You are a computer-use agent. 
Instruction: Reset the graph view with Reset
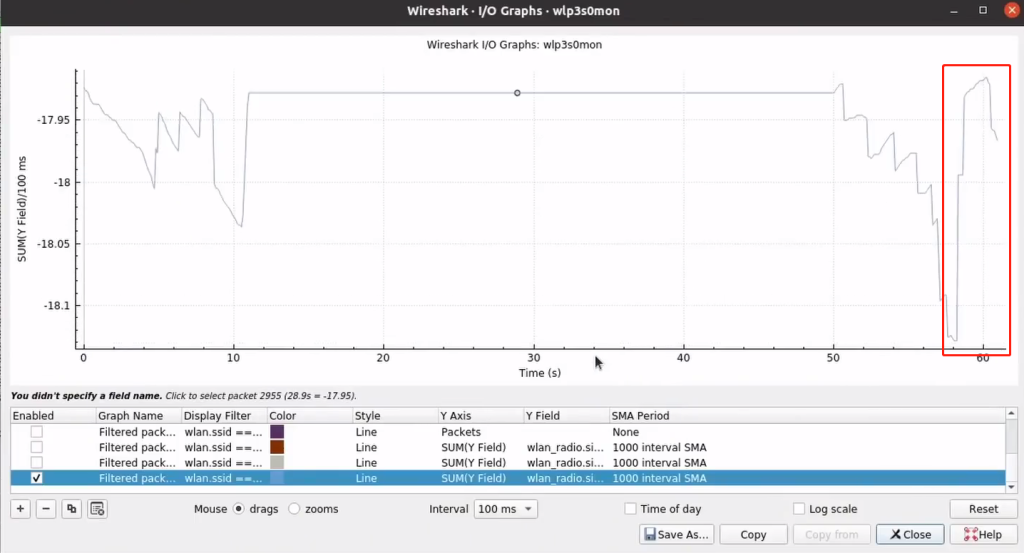(x=983, y=509)
